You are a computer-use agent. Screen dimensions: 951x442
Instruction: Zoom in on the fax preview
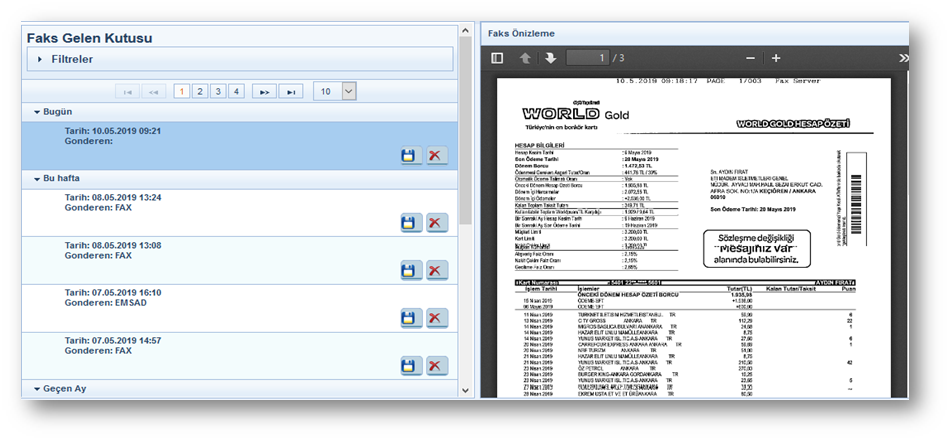coord(776,58)
